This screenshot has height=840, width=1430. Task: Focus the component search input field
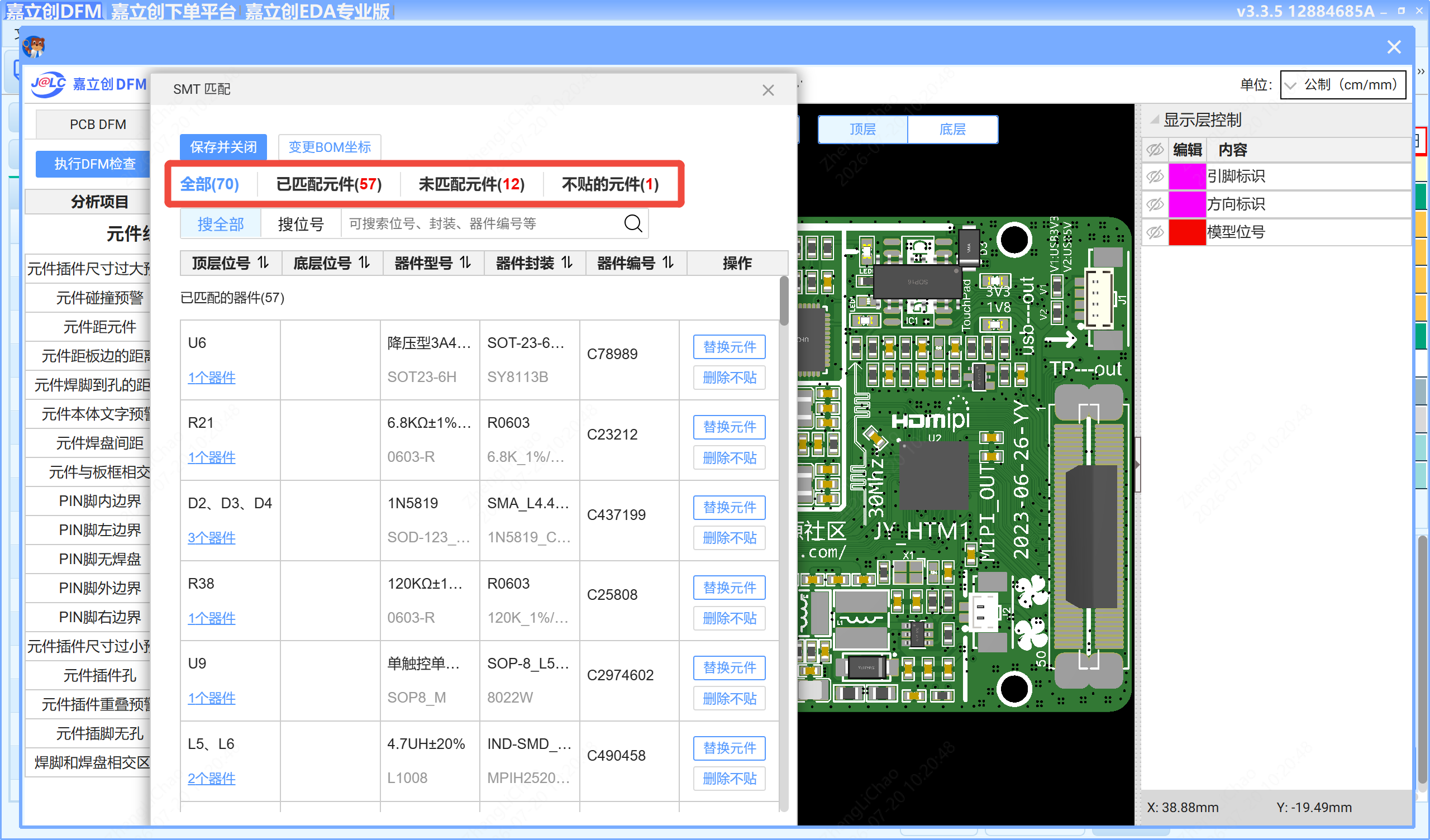pos(481,224)
